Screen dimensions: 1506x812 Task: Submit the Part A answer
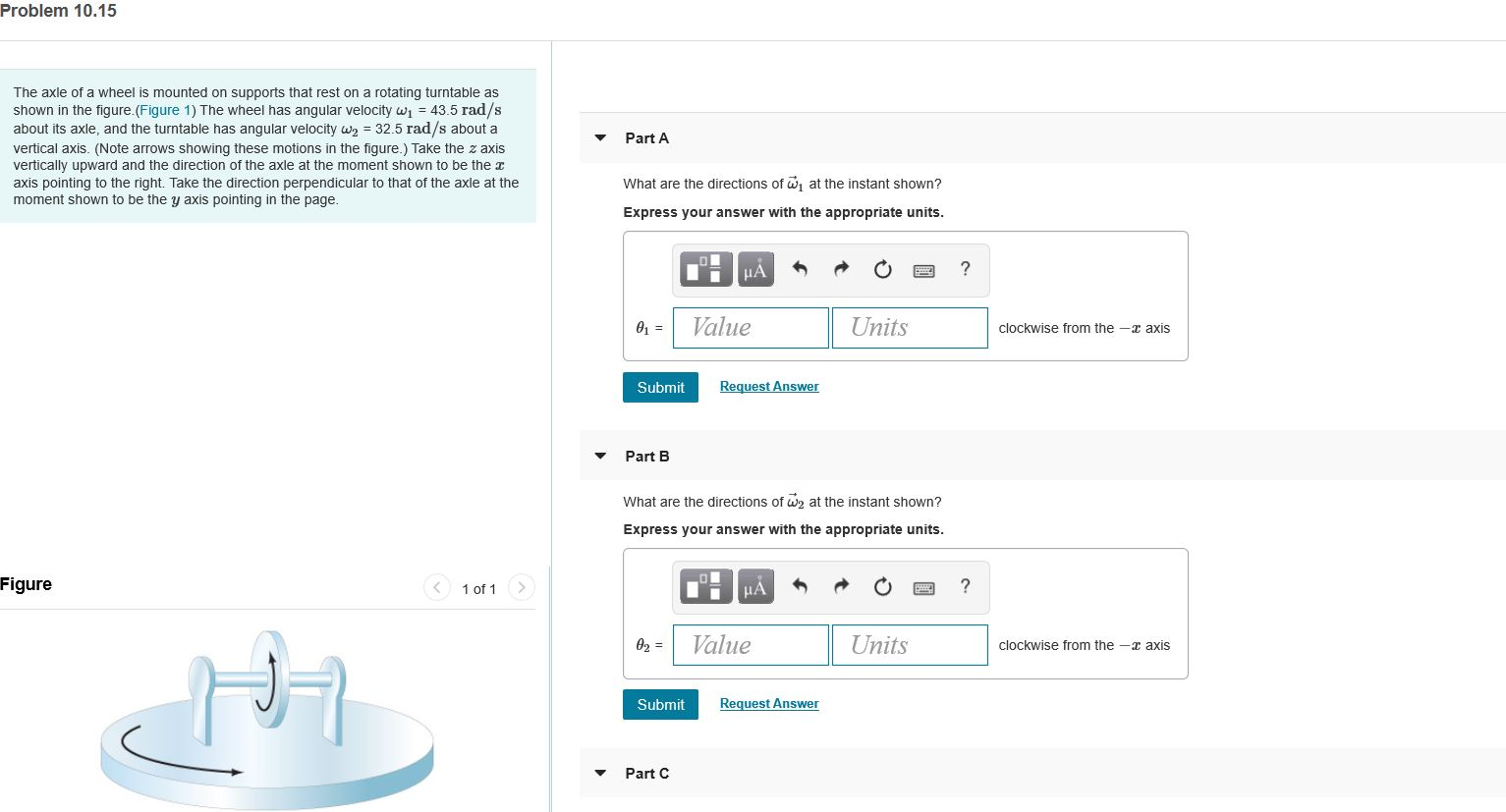pos(660,387)
